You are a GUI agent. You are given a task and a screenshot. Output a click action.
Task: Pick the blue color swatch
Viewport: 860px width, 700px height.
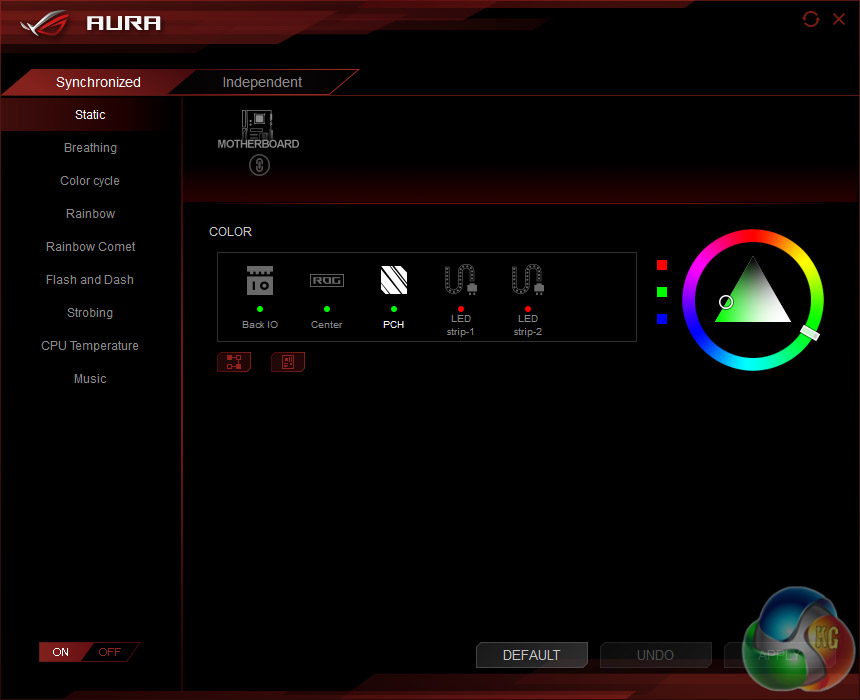click(662, 319)
